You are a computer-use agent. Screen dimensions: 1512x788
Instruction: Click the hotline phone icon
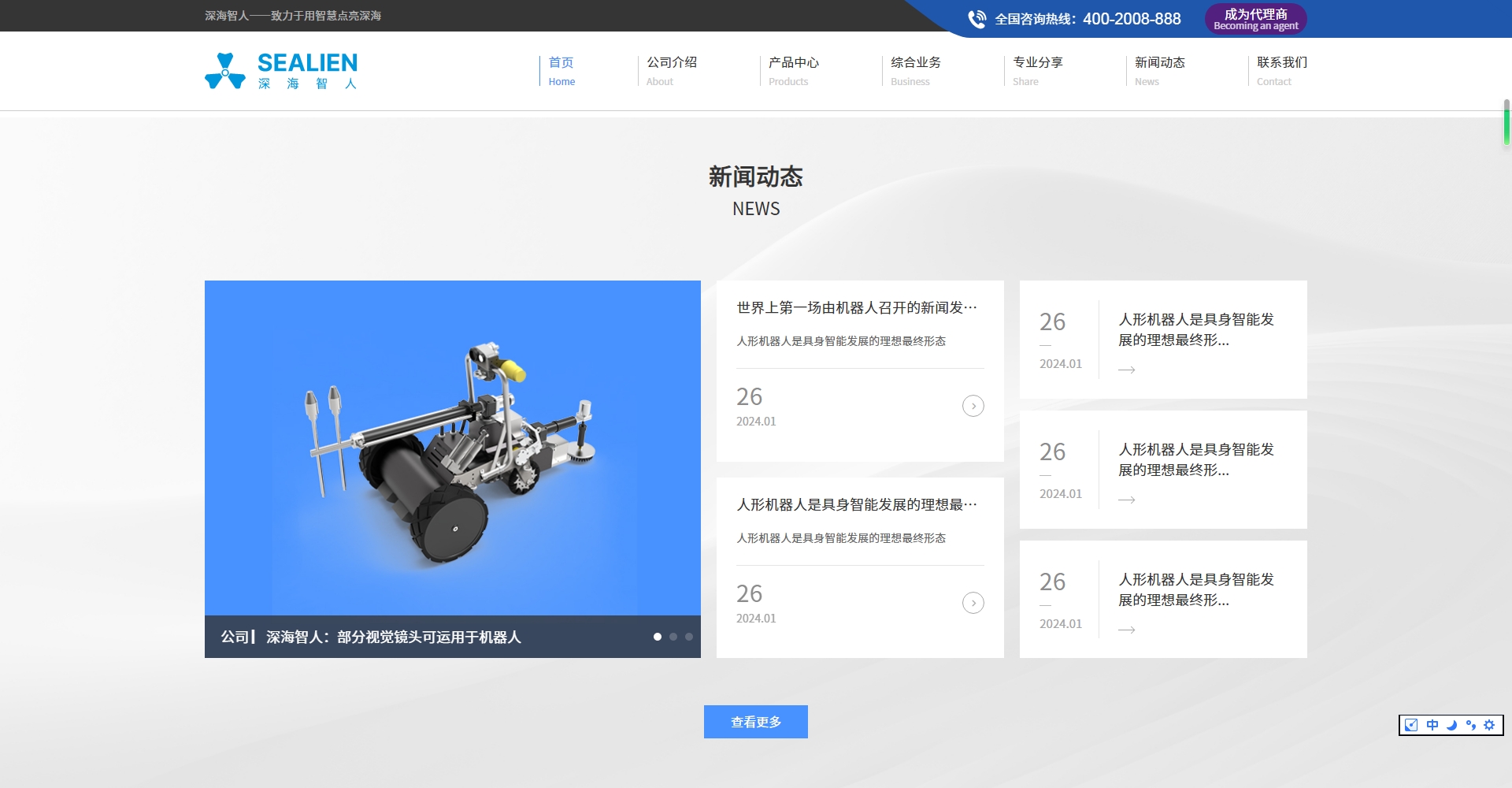point(976,19)
